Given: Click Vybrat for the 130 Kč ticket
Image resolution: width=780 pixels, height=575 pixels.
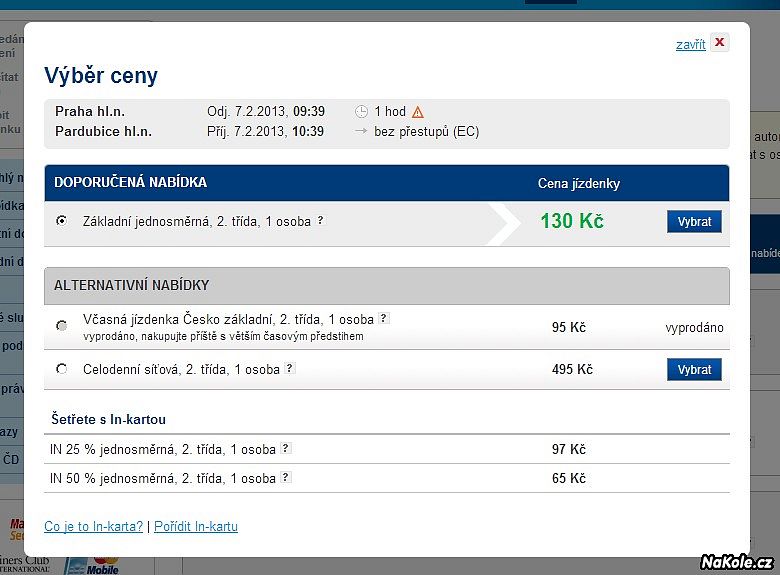Looking at the screenshot, I should coord(694,221).
